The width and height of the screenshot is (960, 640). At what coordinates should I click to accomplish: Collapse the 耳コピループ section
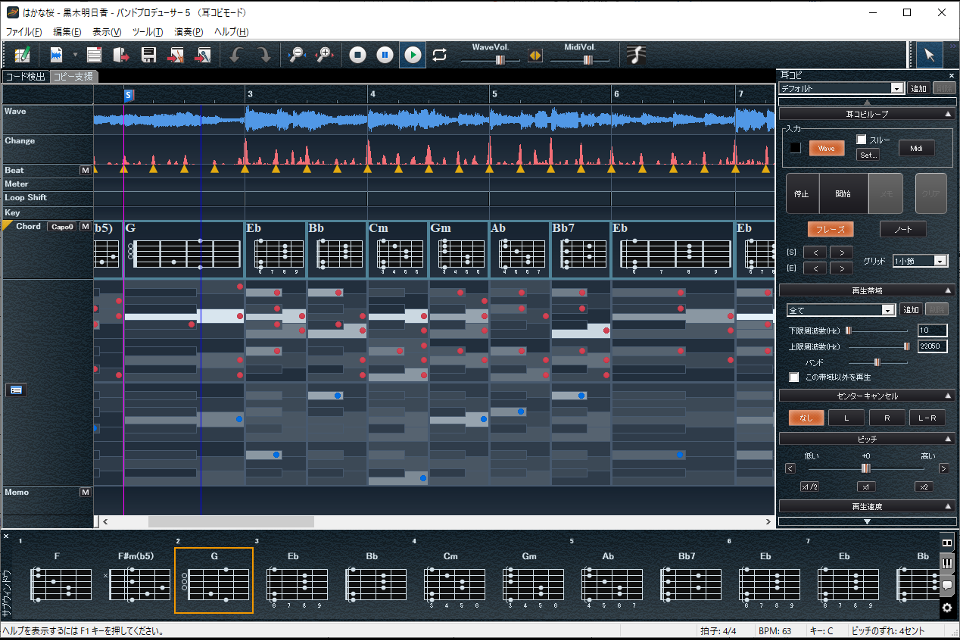[947, 114]
